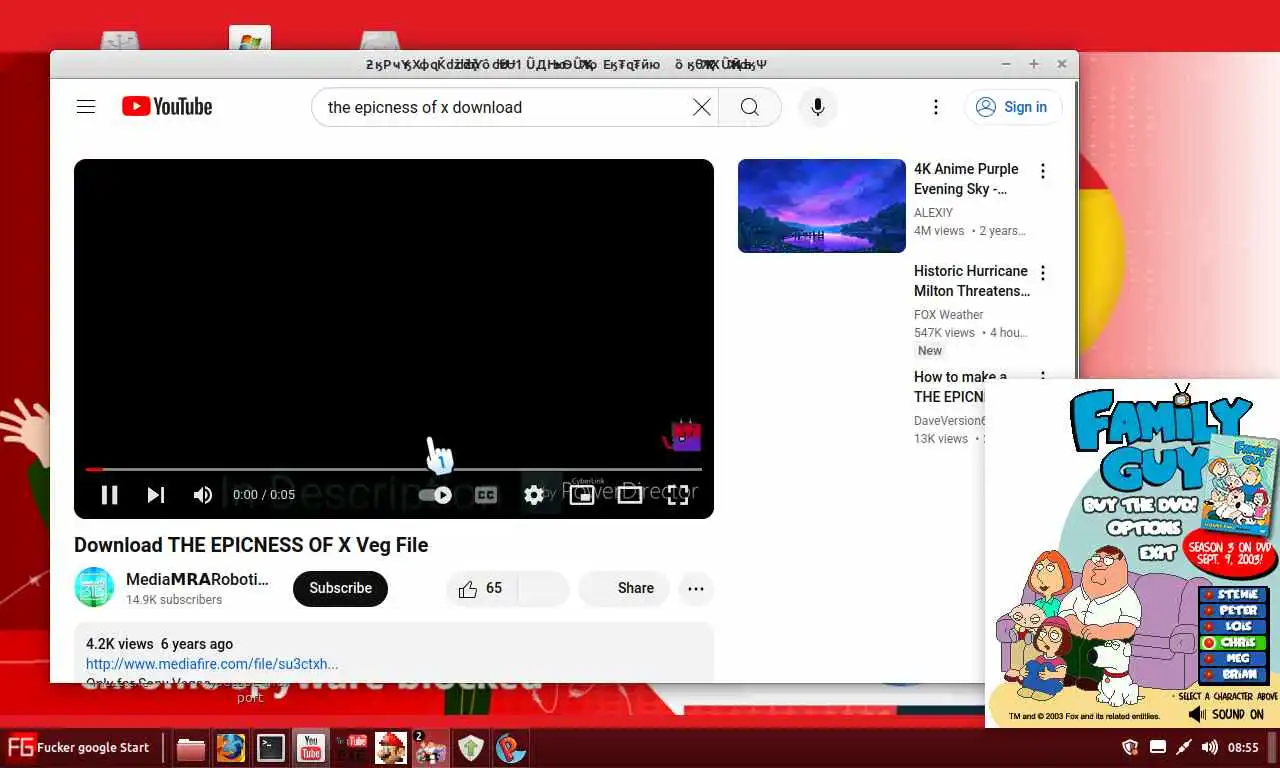Open the system tray volume icon
1280x768 pixels.
coord(1209,747)
